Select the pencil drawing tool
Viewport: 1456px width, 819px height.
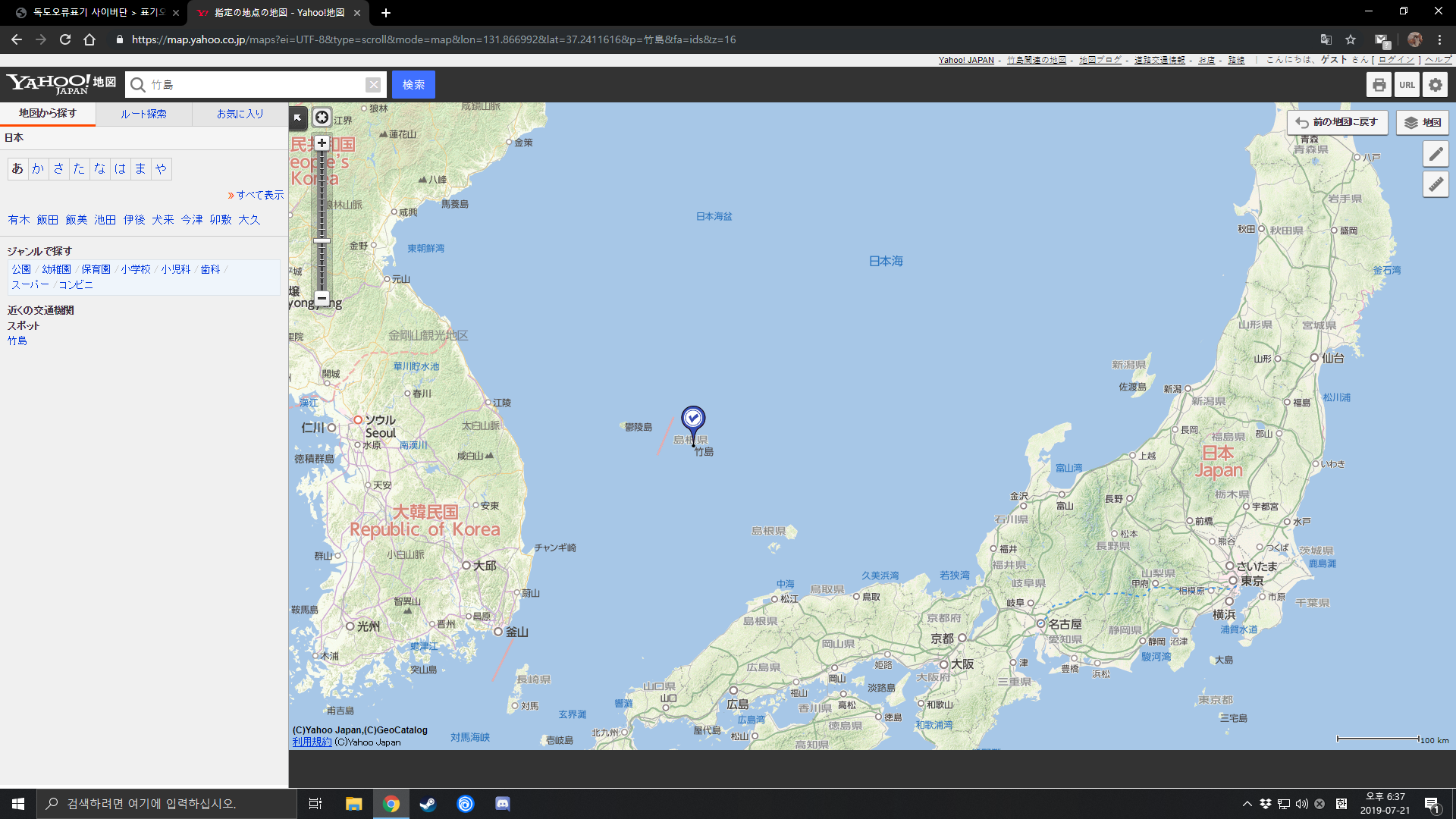tap(1436, 155)
